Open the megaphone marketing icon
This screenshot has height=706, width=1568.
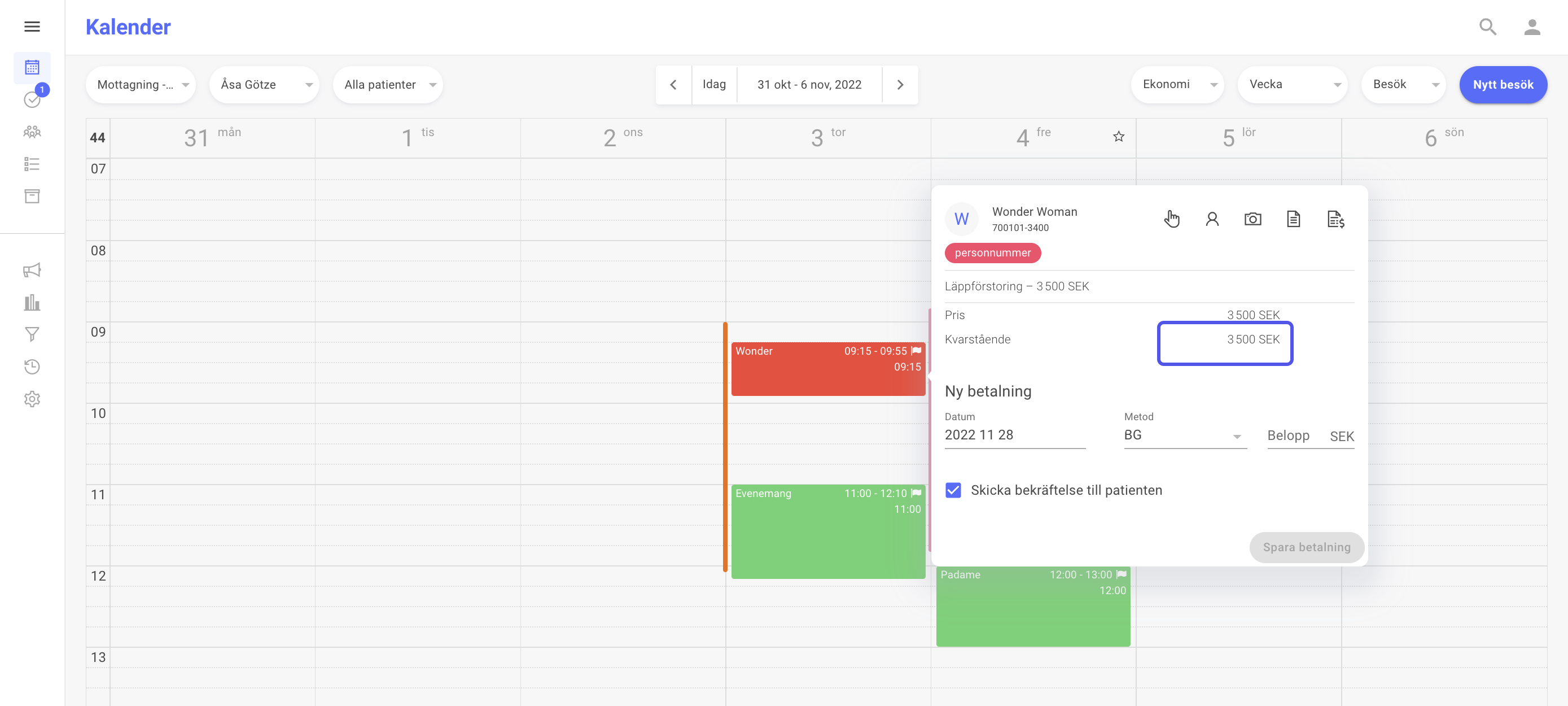pyautogui.click(x=32, y=270)
